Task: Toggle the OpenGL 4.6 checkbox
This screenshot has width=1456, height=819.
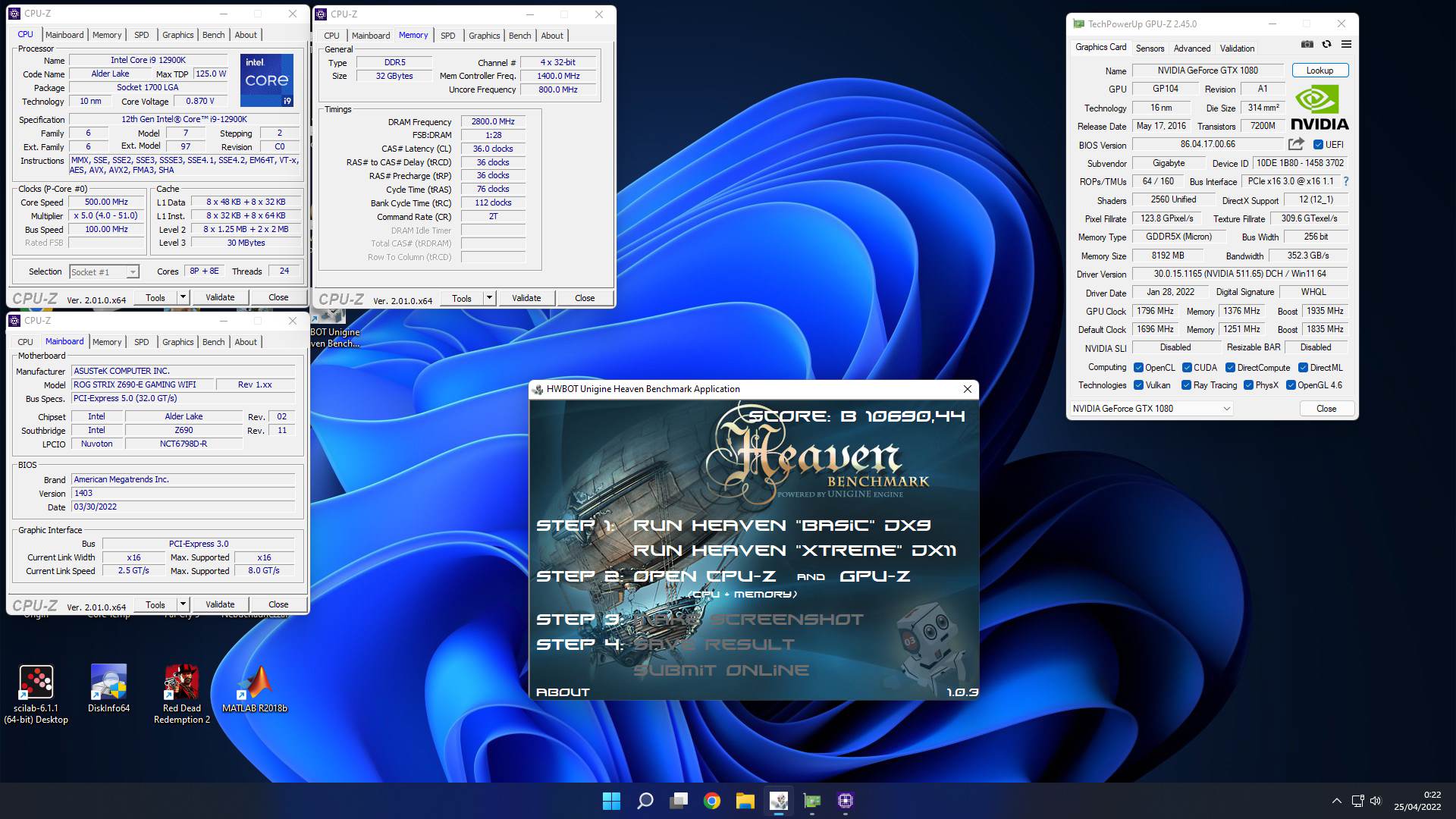Action: tap(1291, 385)
